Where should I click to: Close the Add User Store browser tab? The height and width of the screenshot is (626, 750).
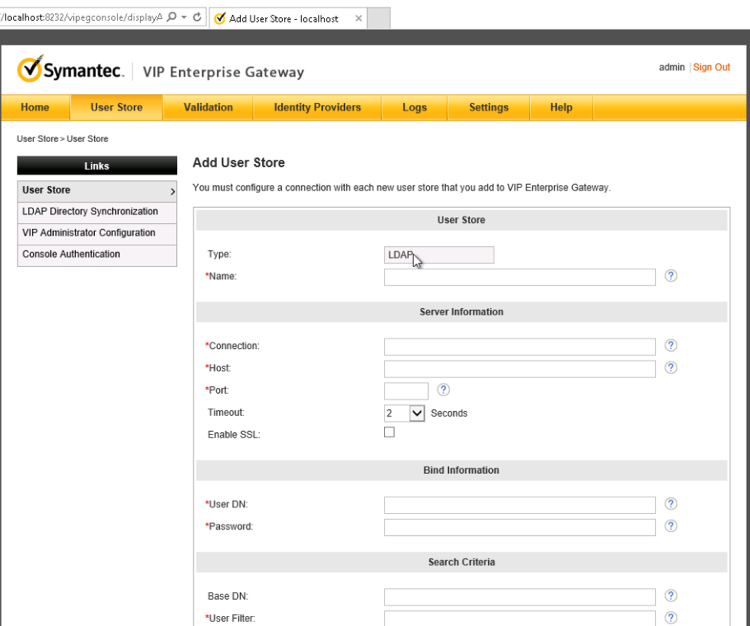(358, 19)
